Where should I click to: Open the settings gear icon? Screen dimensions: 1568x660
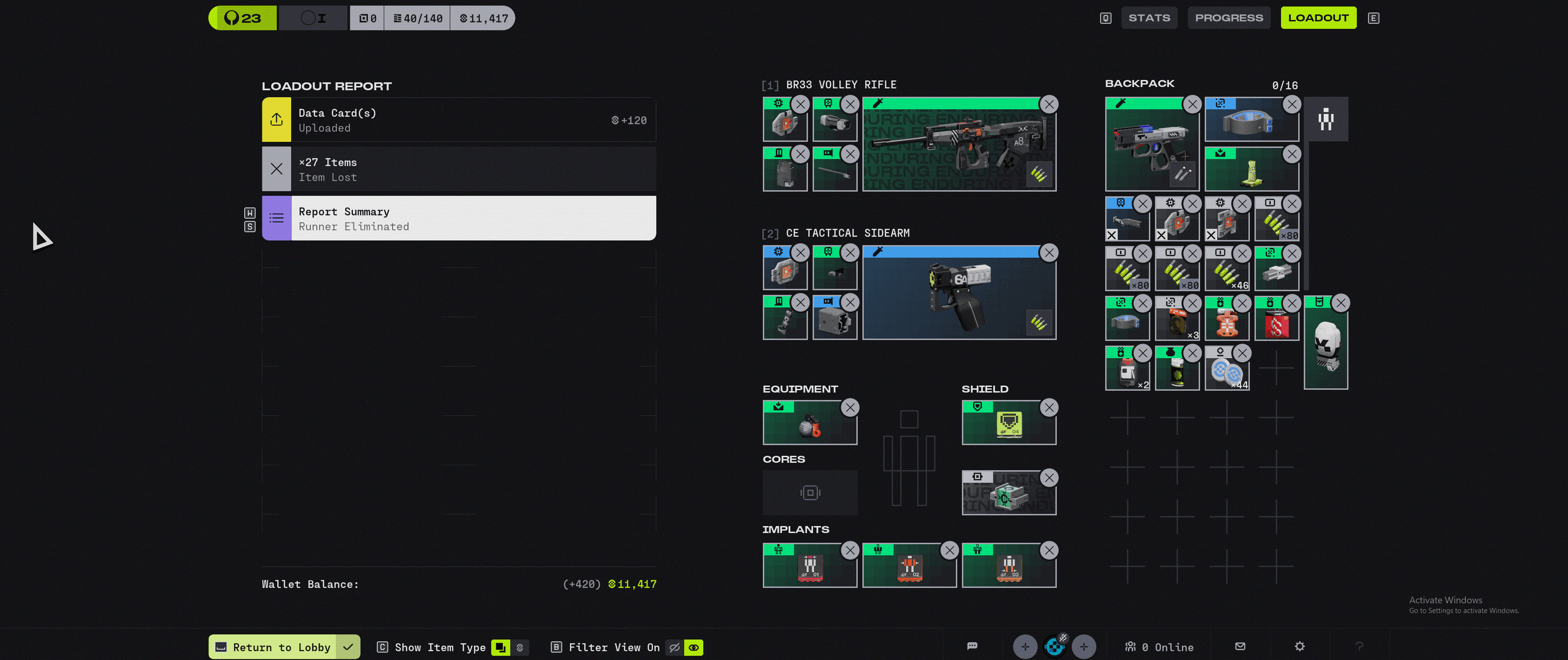click(x=1300, y=646)
